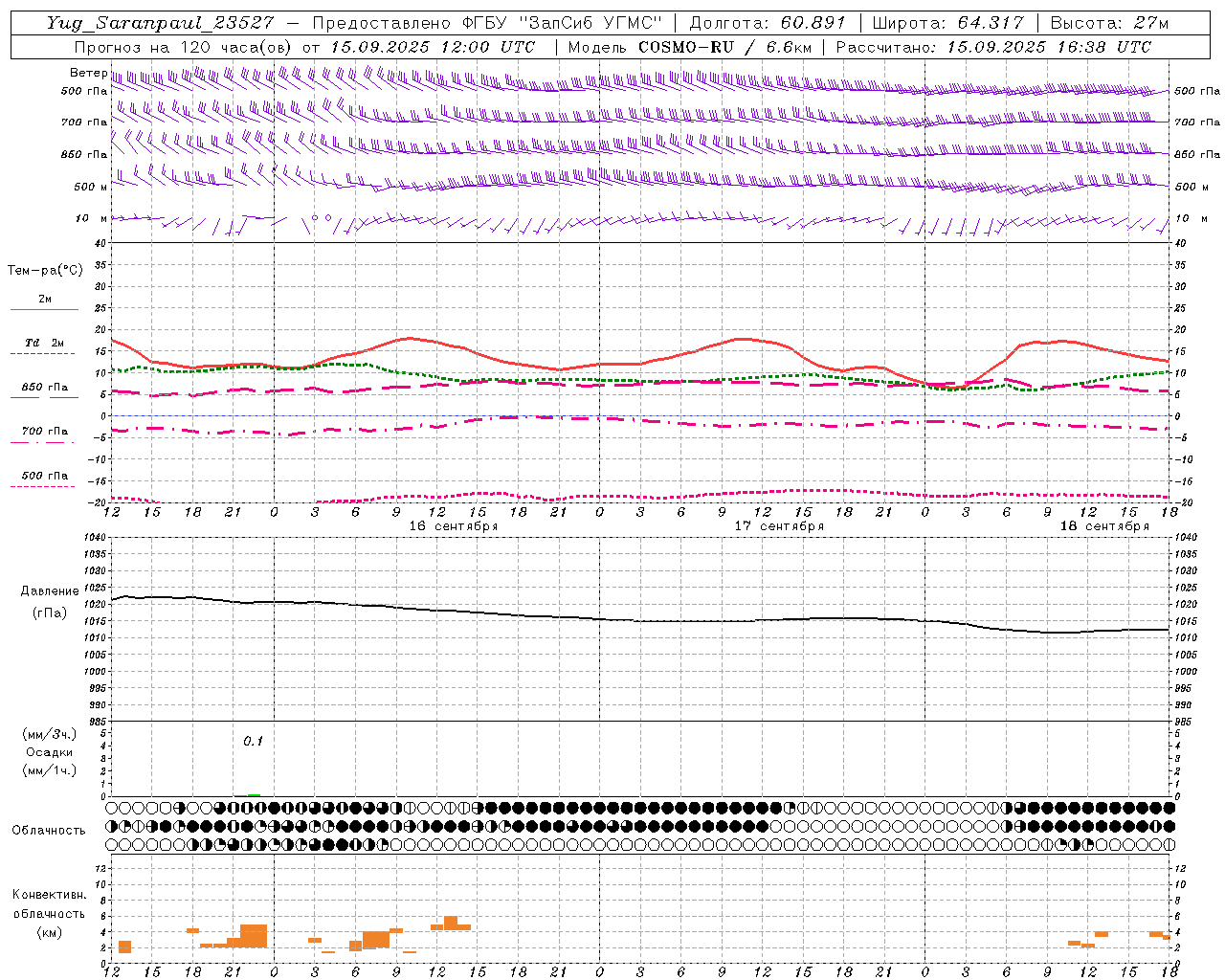Click the Ветер wind panel label

coord(88,73)
